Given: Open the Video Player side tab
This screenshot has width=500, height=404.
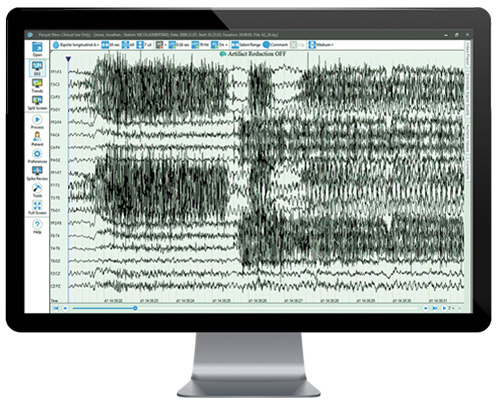Looking at the screenshot, I should pos(468,53).
